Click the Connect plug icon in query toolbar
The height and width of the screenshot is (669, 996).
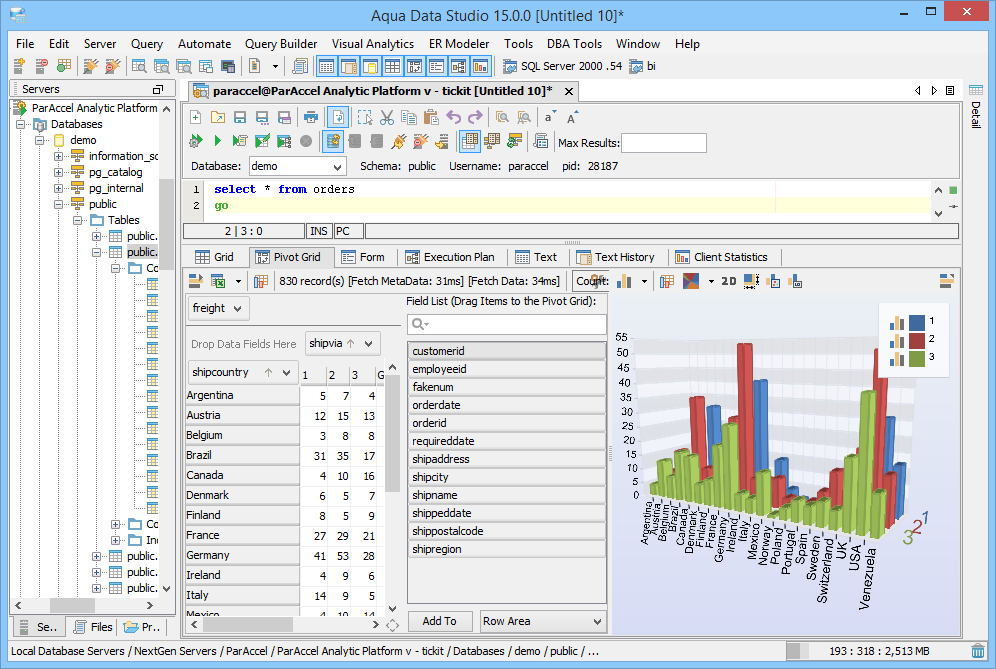[x=399, y=141]
